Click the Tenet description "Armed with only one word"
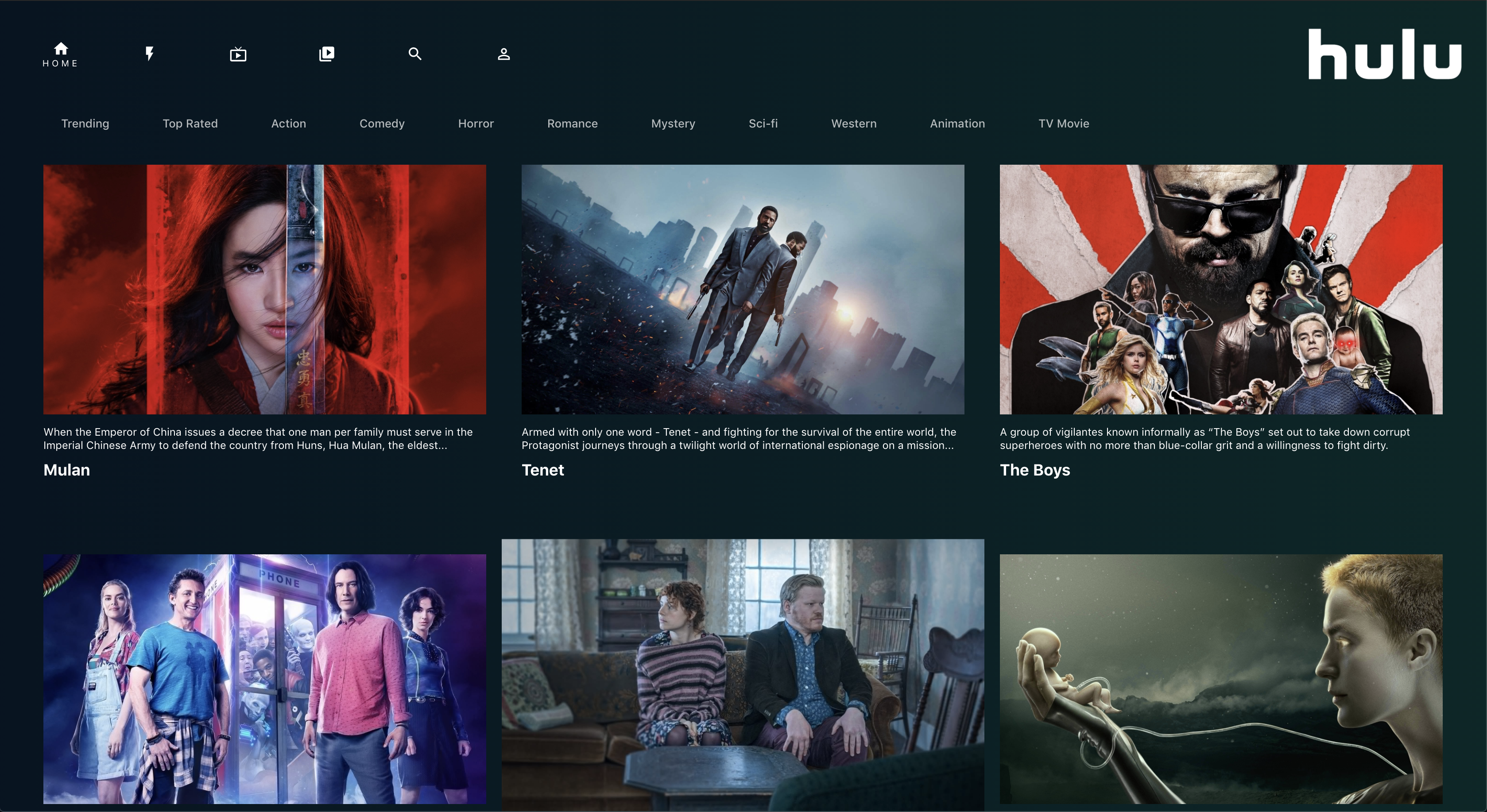Image resolution: width=1487 pixels, height=812 pixels. point(739,439)
